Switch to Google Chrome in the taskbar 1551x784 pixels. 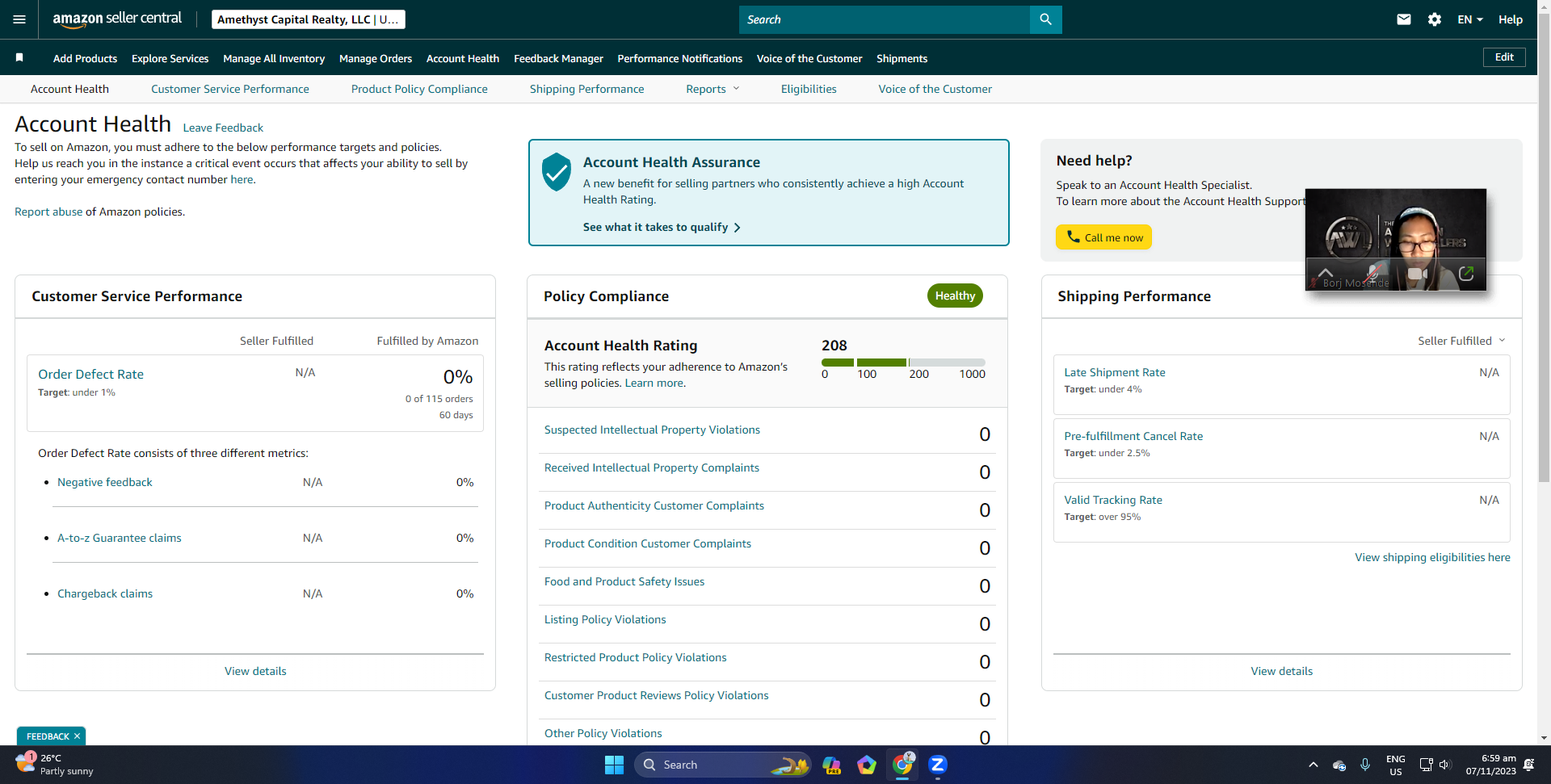point(902,765)
